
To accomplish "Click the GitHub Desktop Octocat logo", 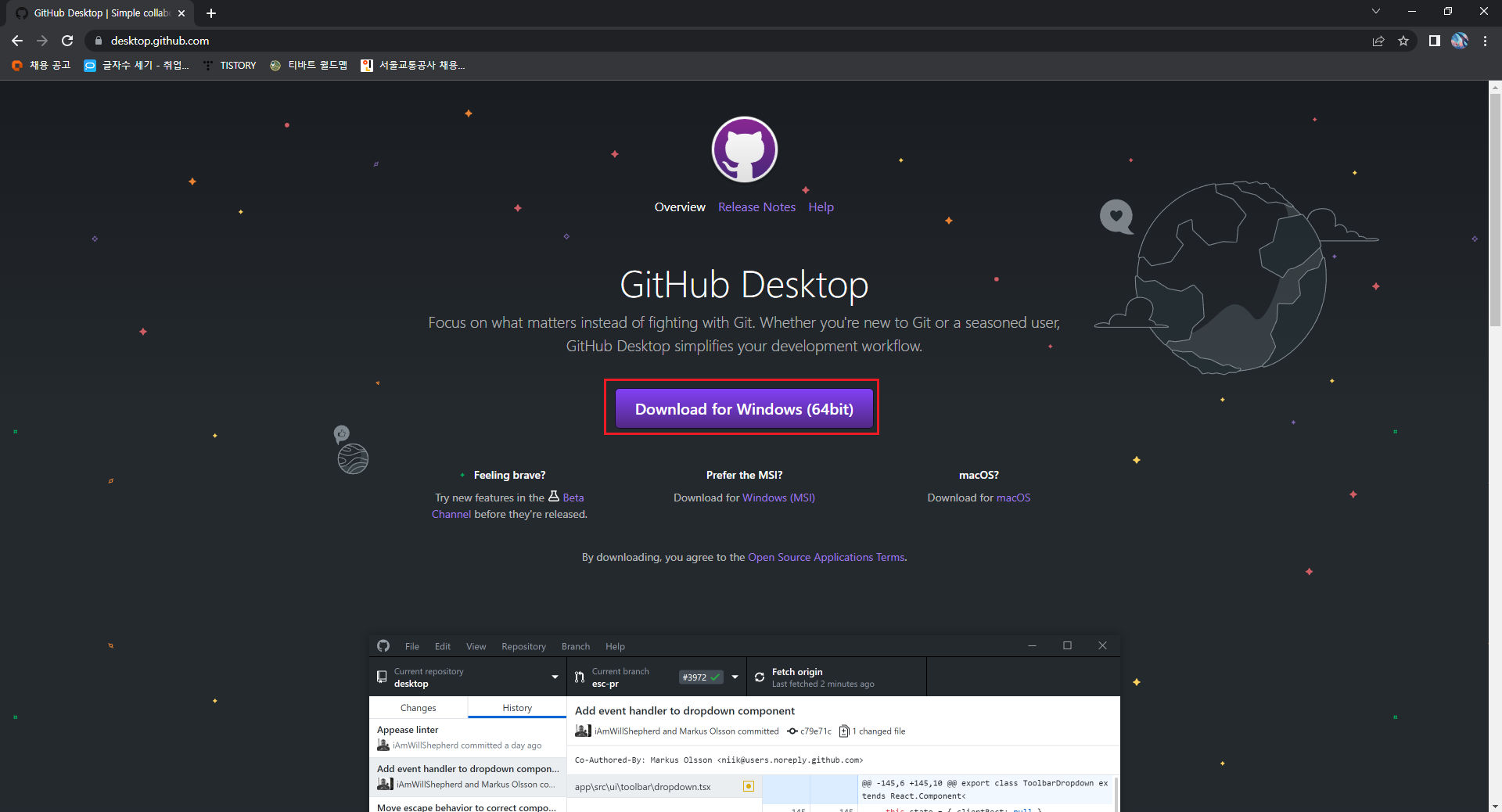I will click(744, 149).
